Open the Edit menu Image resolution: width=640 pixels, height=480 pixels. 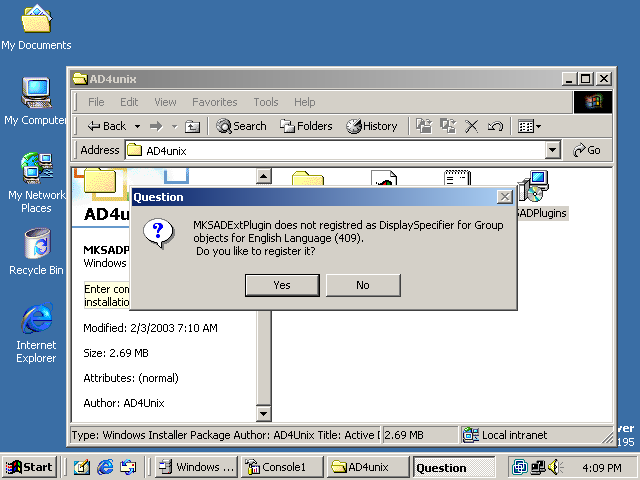coord(129,102)
